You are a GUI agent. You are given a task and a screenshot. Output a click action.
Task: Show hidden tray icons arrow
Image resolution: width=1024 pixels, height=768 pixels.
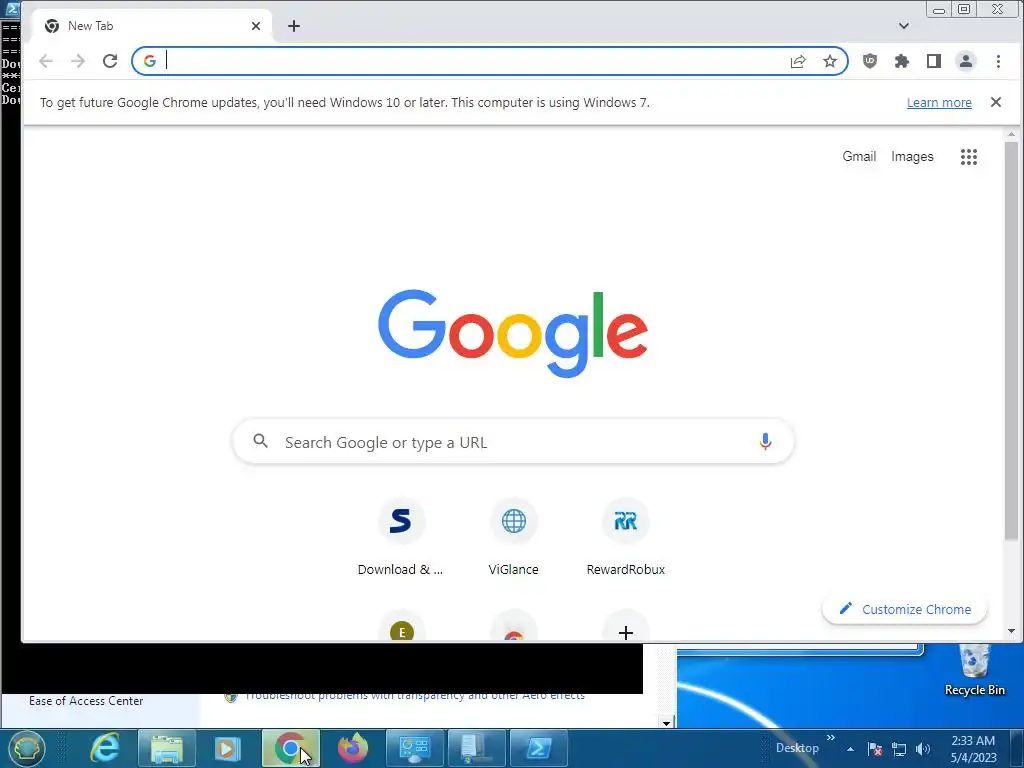pos(850,749)
